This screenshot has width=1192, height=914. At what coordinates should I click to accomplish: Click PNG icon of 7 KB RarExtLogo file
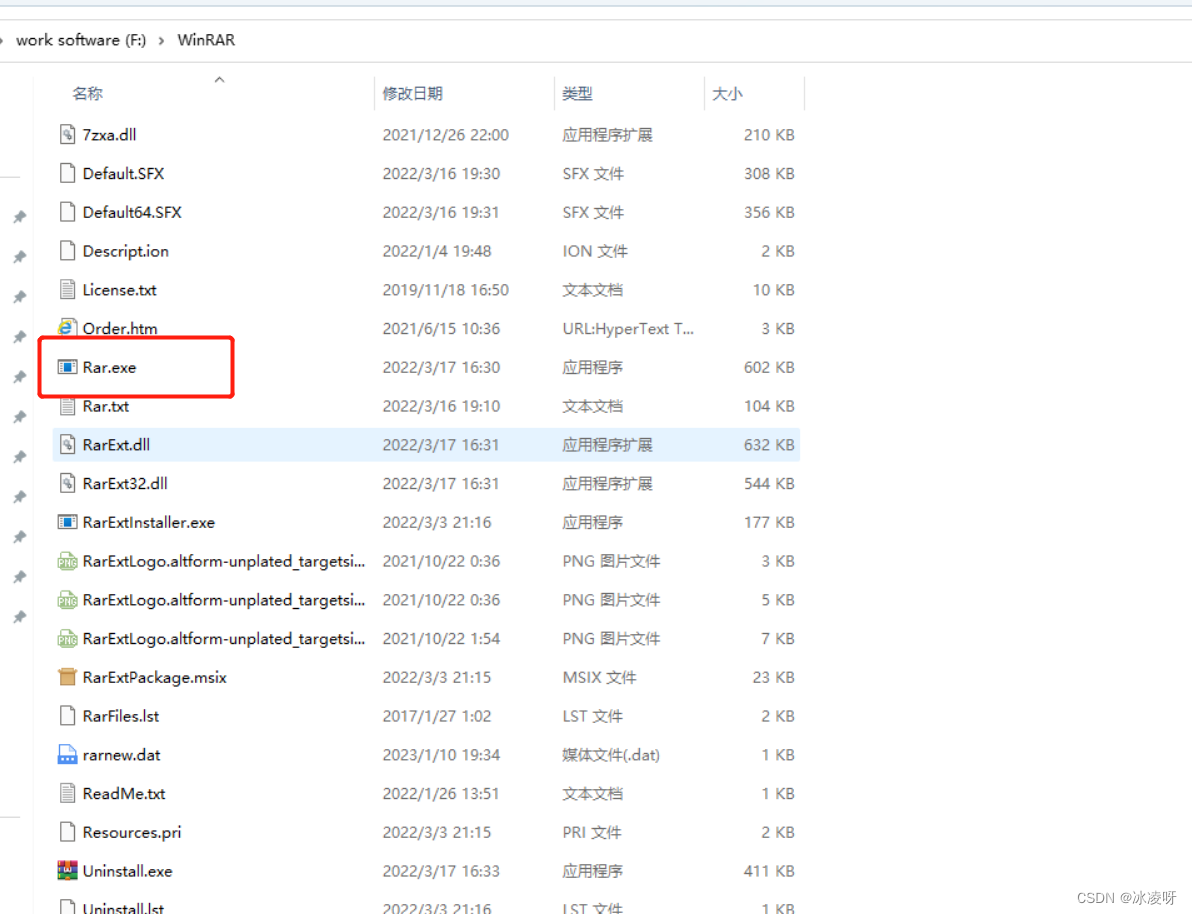tap(68, 639)
